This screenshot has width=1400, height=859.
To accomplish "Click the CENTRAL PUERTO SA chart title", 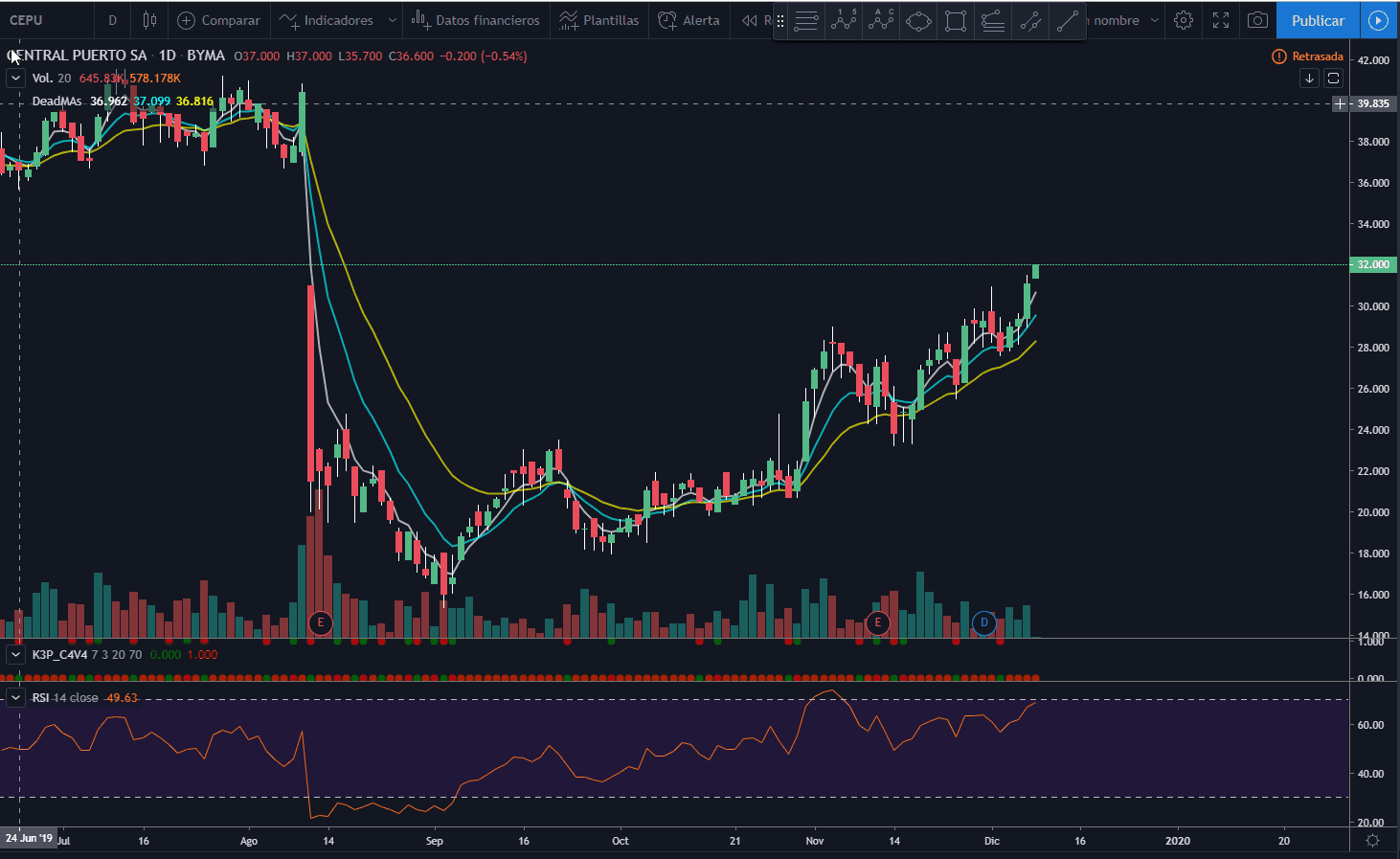I will [78, 57].
